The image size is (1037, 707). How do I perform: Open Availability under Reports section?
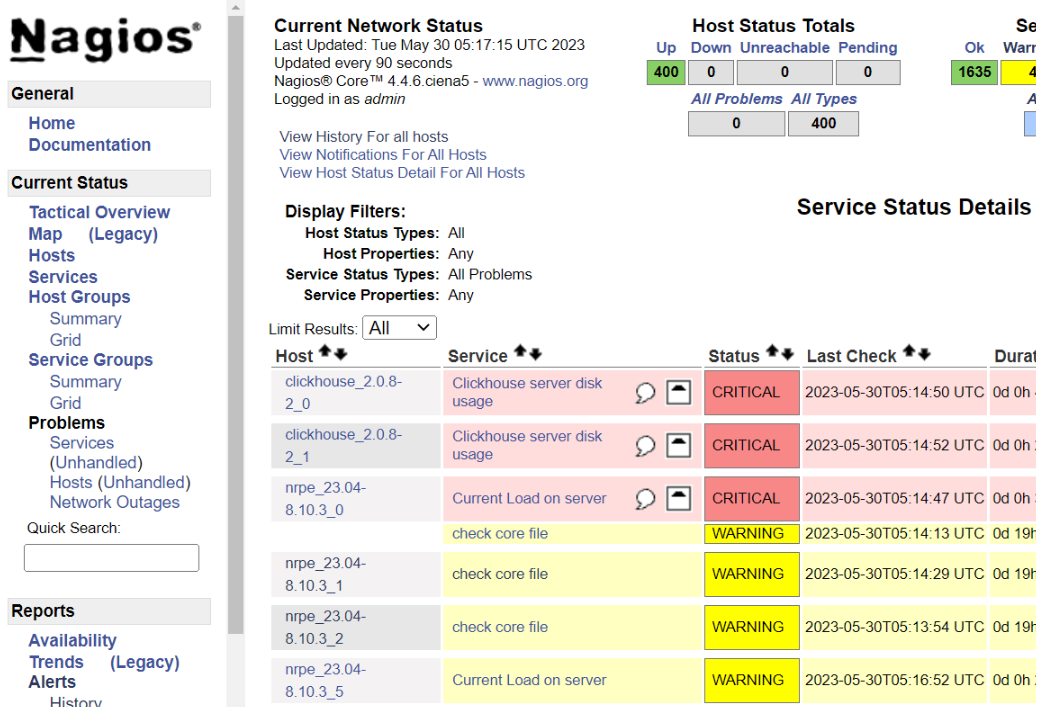click(72, 640)
